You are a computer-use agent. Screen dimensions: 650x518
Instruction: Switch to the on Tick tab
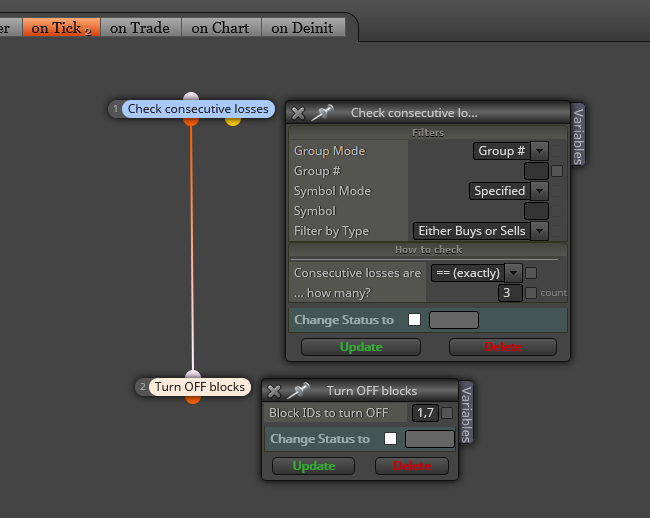click(61, 28)
